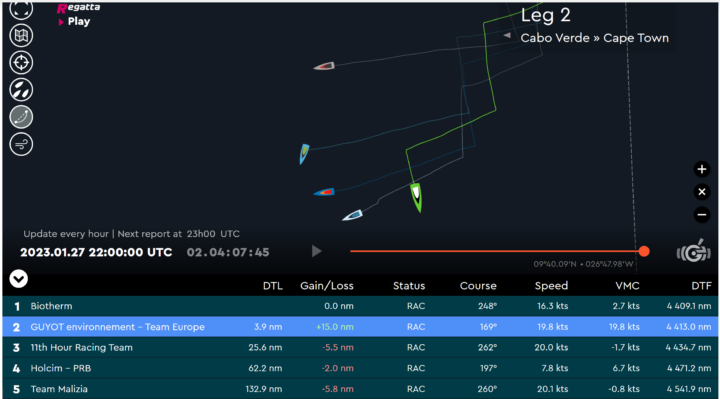Zoom out with the minus button
This screenshot has width=720, height=399.
[702, 214]
